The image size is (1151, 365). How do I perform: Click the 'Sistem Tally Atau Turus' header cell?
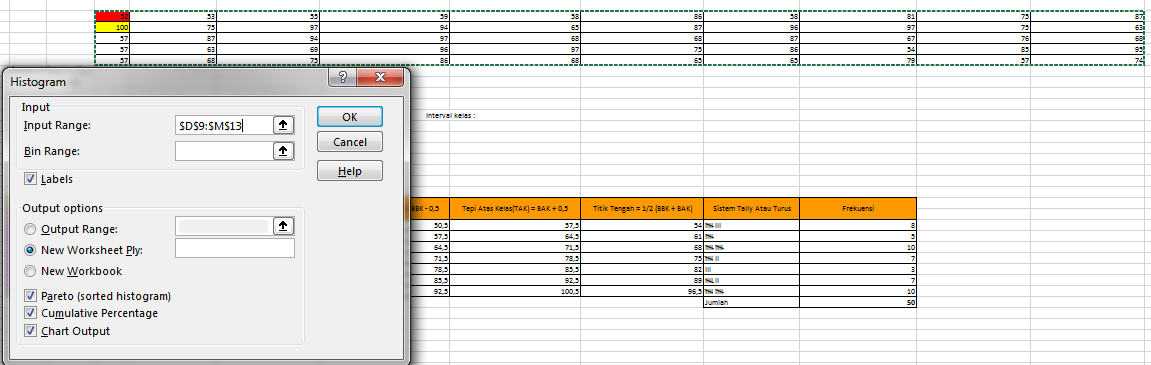tap(752, 209)
